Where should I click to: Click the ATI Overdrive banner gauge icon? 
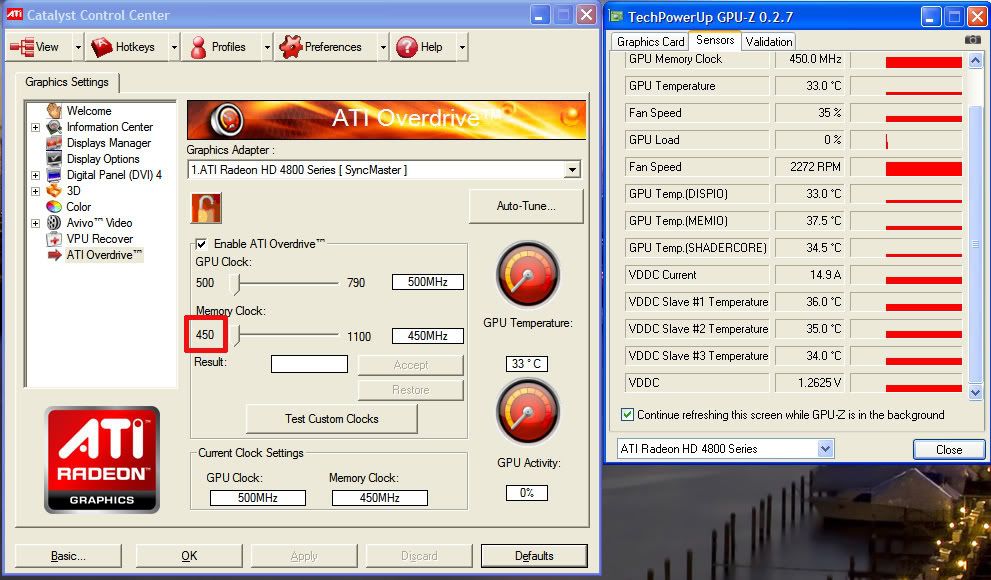[228, 119]
